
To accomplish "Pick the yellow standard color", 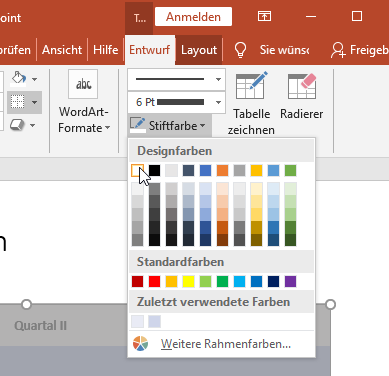I will pos(188,281).
